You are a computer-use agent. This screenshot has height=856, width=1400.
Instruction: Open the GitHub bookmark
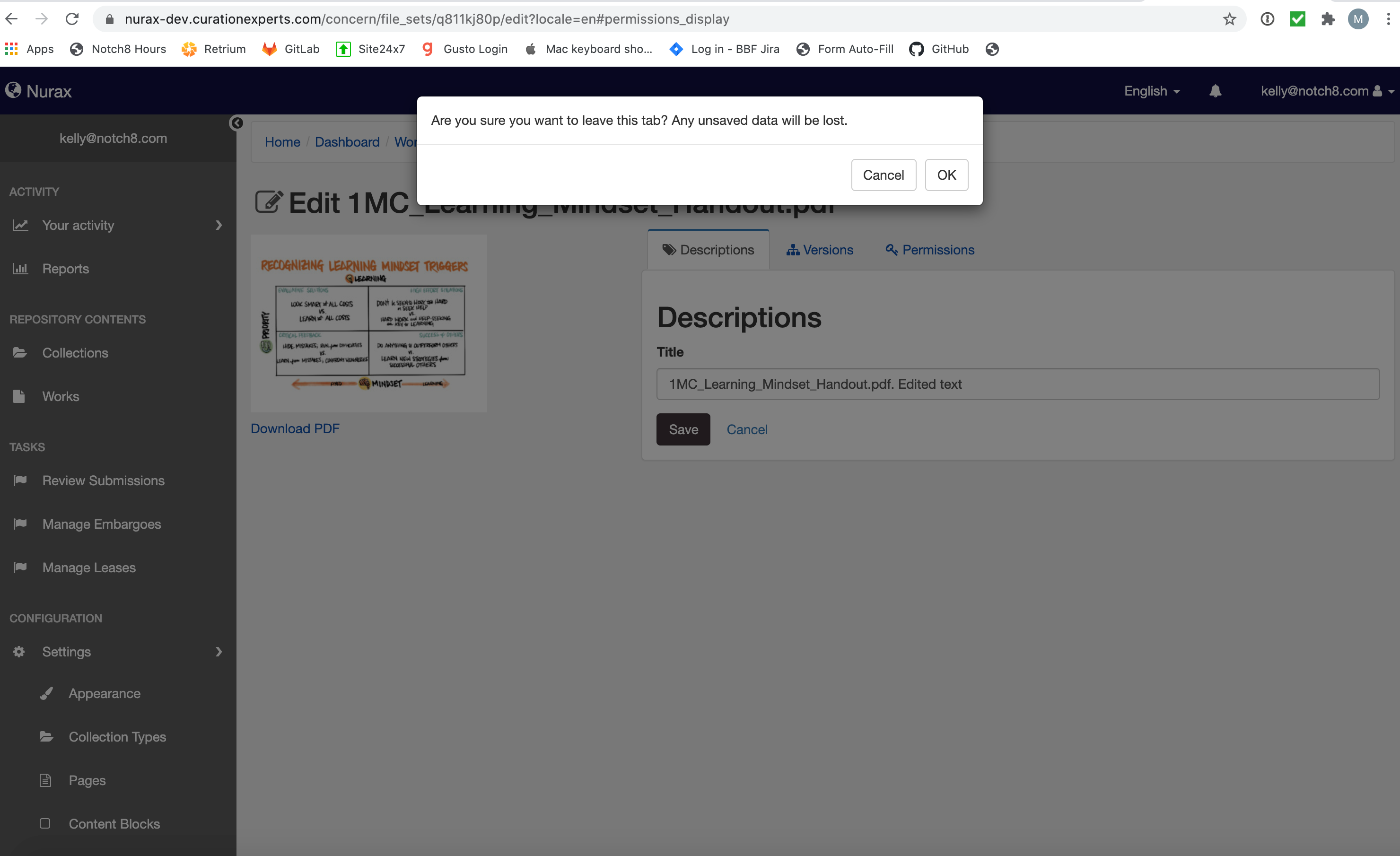click(x=939, y=49)
